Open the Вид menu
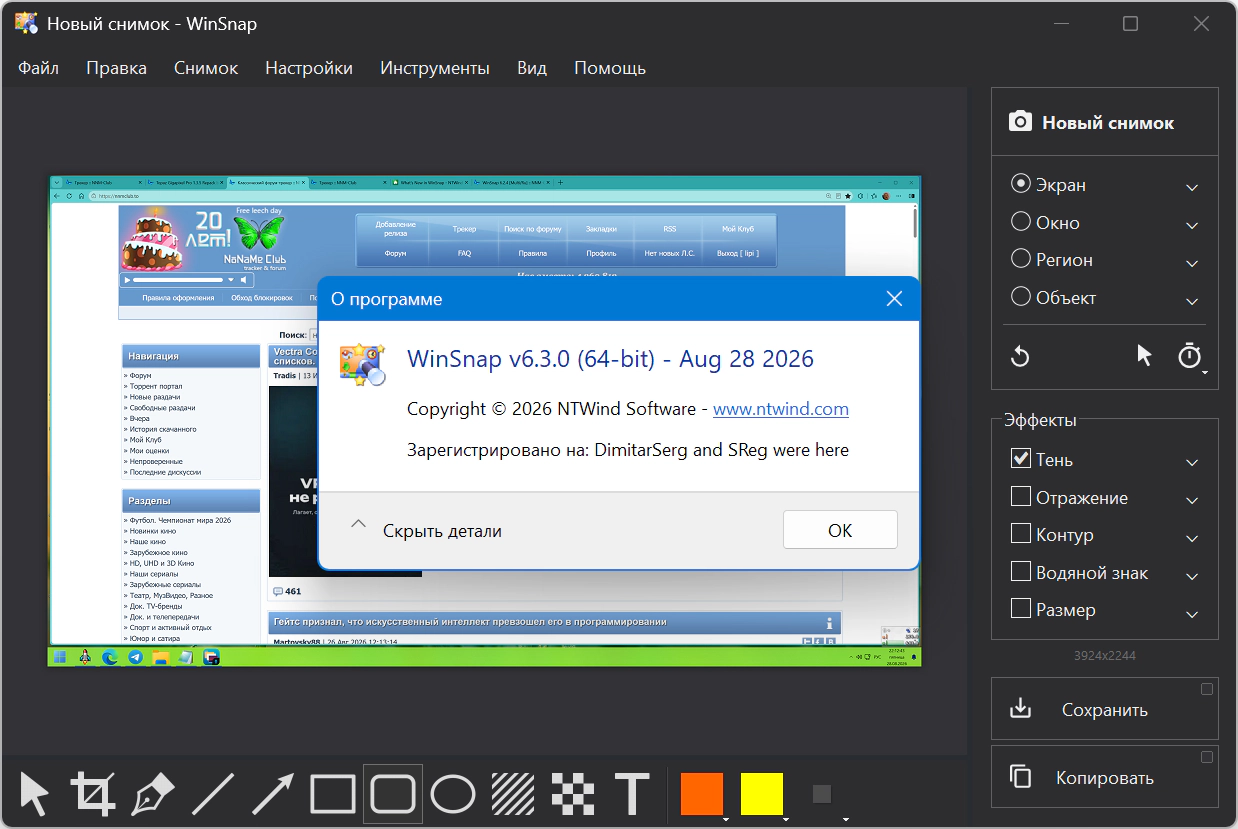Viewport: 1238px width, 829px height. click(x=532, y=68)
